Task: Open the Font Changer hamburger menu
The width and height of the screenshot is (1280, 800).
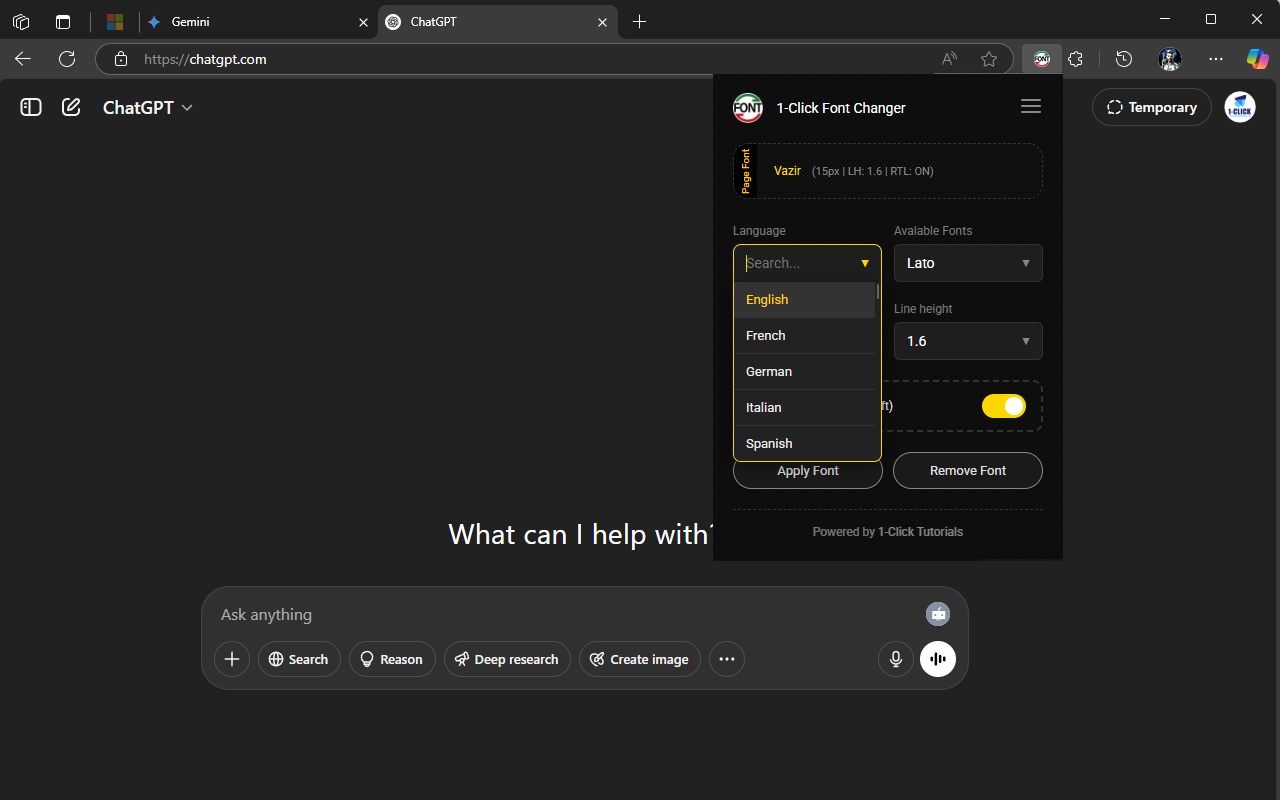Action: coord(1031,106)
